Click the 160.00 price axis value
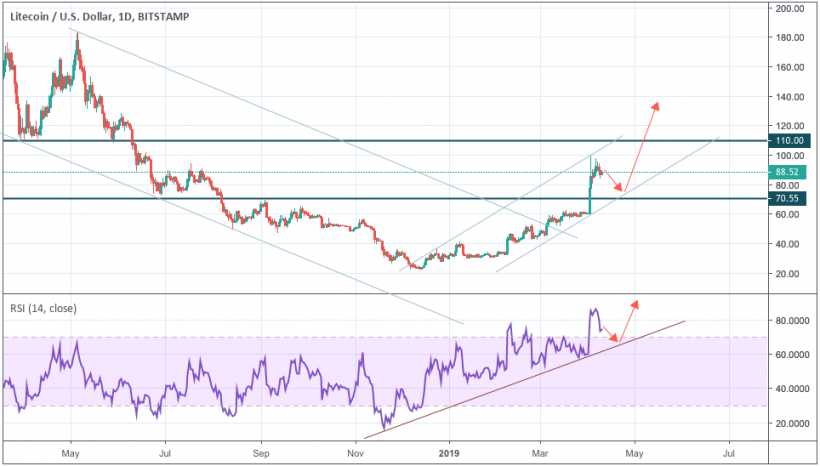 pos(790,67)
